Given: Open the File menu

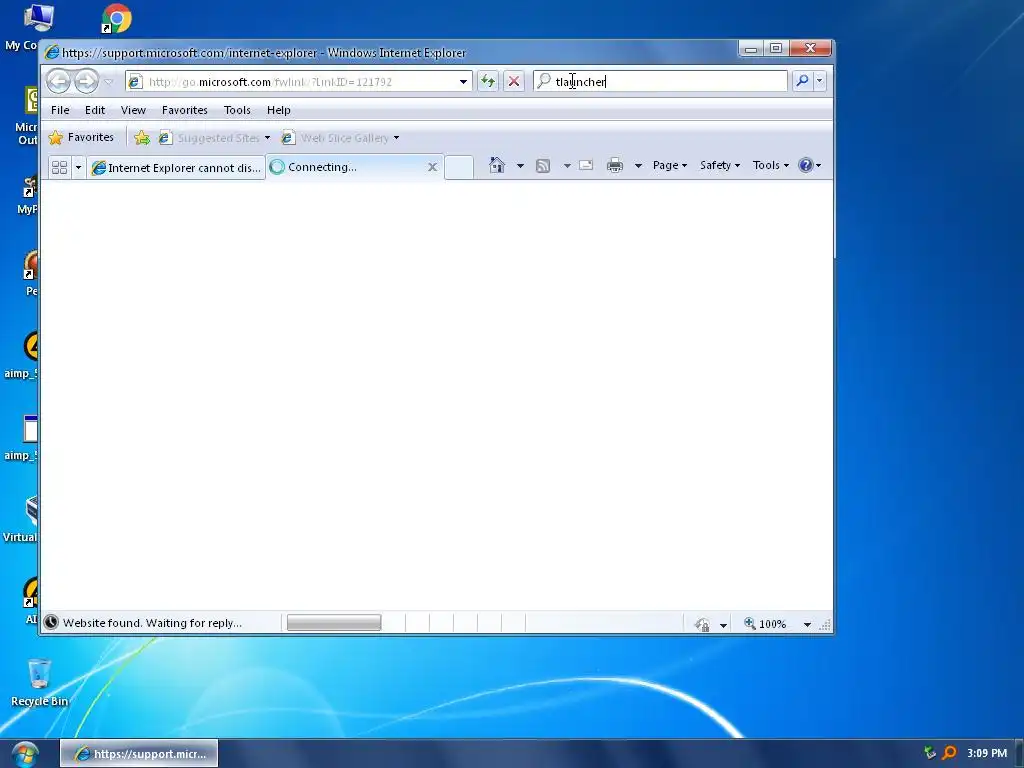Looking at the screenshot, I should (x=60, y=110).
